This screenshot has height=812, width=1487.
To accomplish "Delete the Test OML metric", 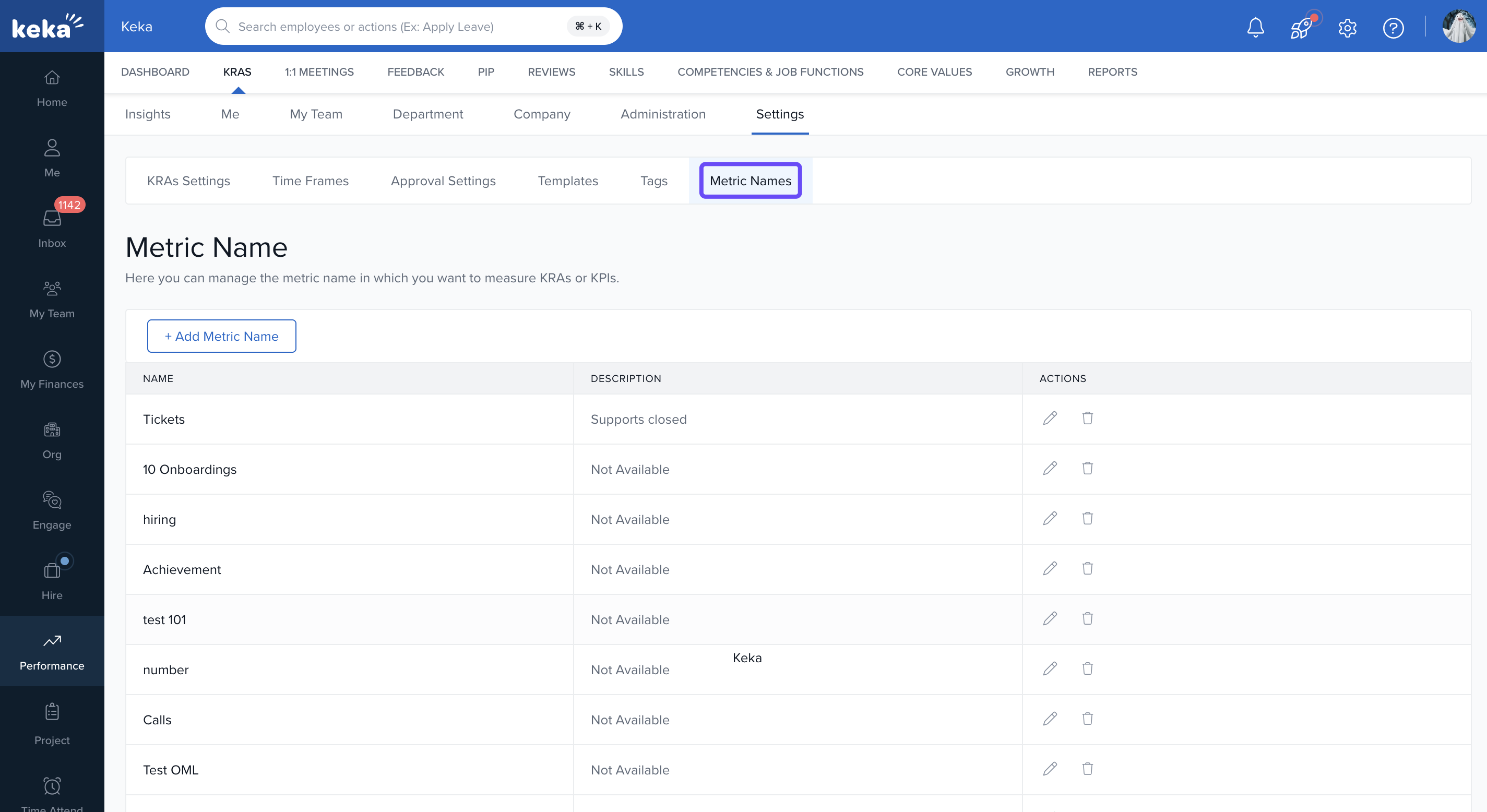I will (x=1087, y=769).
